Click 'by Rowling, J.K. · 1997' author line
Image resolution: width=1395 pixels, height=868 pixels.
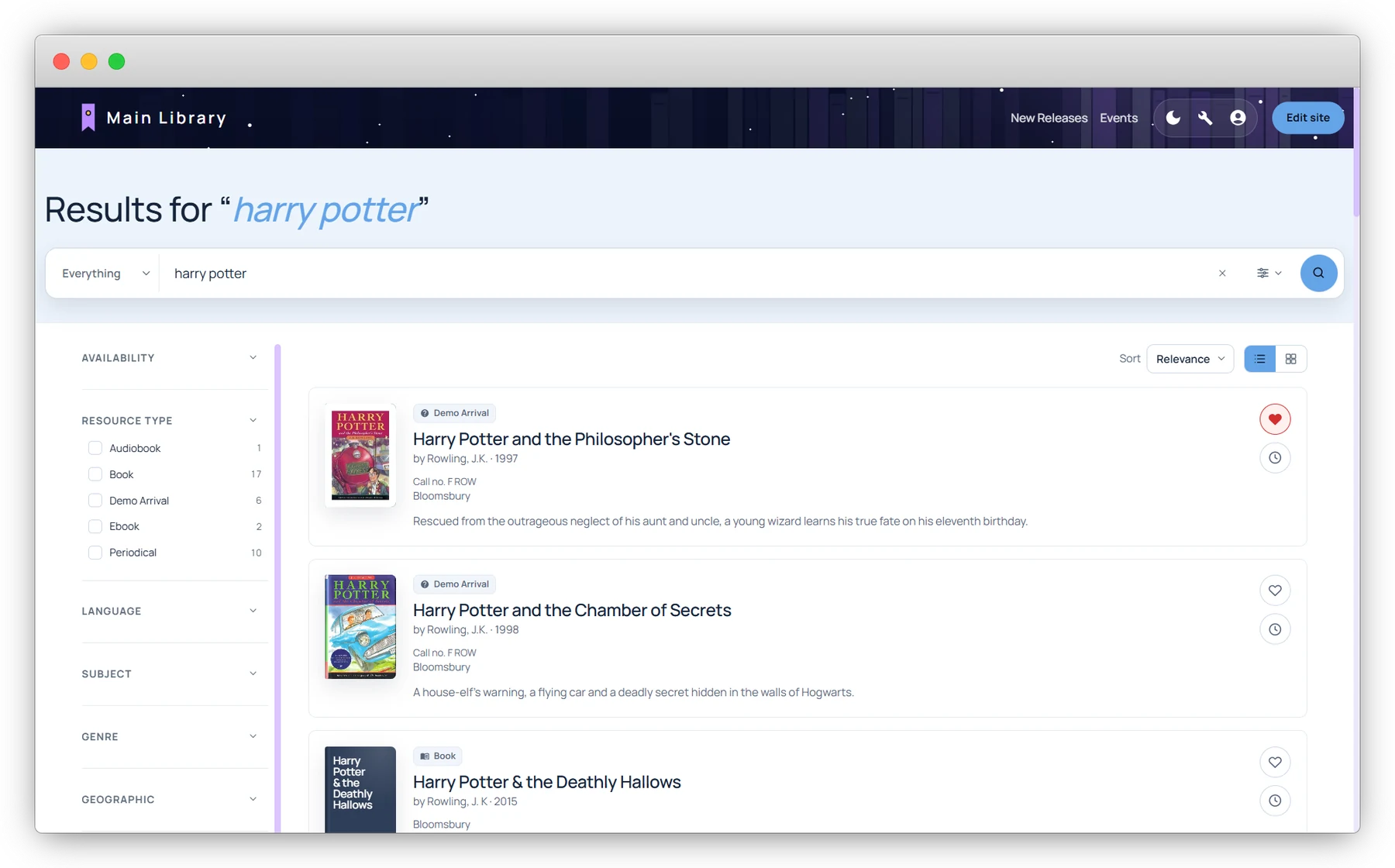tap(465, 459)
